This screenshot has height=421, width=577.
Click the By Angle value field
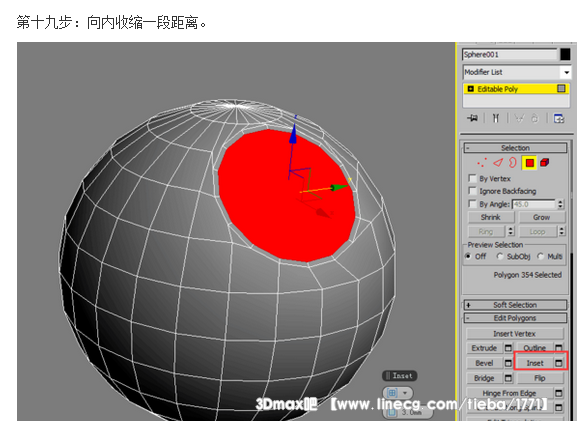point(534,204)
